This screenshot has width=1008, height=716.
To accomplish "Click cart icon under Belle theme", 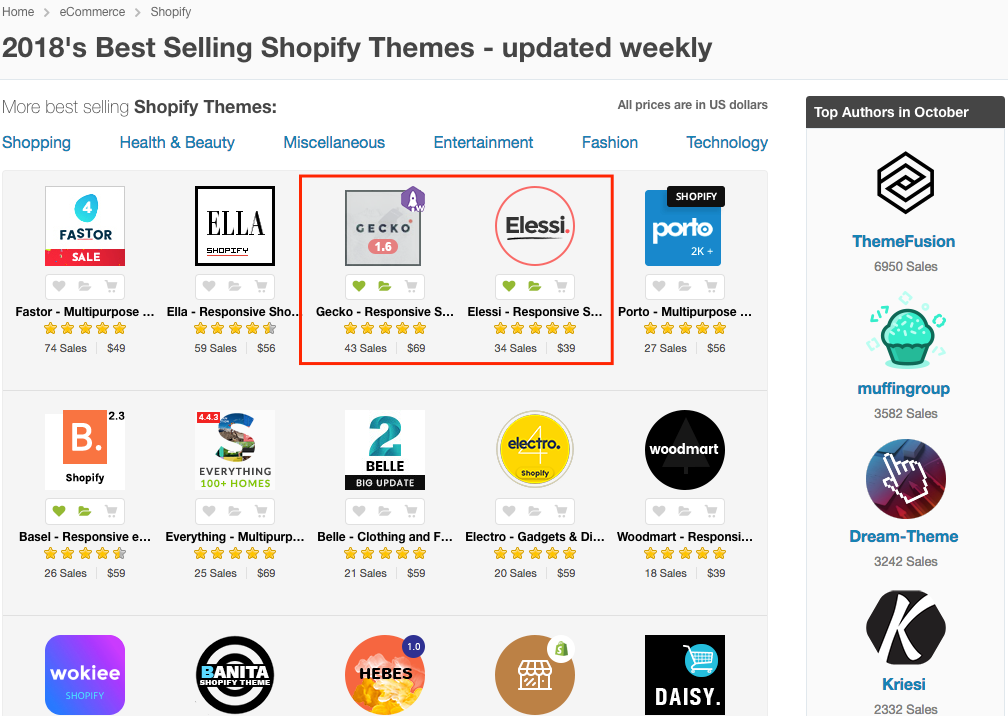I will tap(411, 511).
